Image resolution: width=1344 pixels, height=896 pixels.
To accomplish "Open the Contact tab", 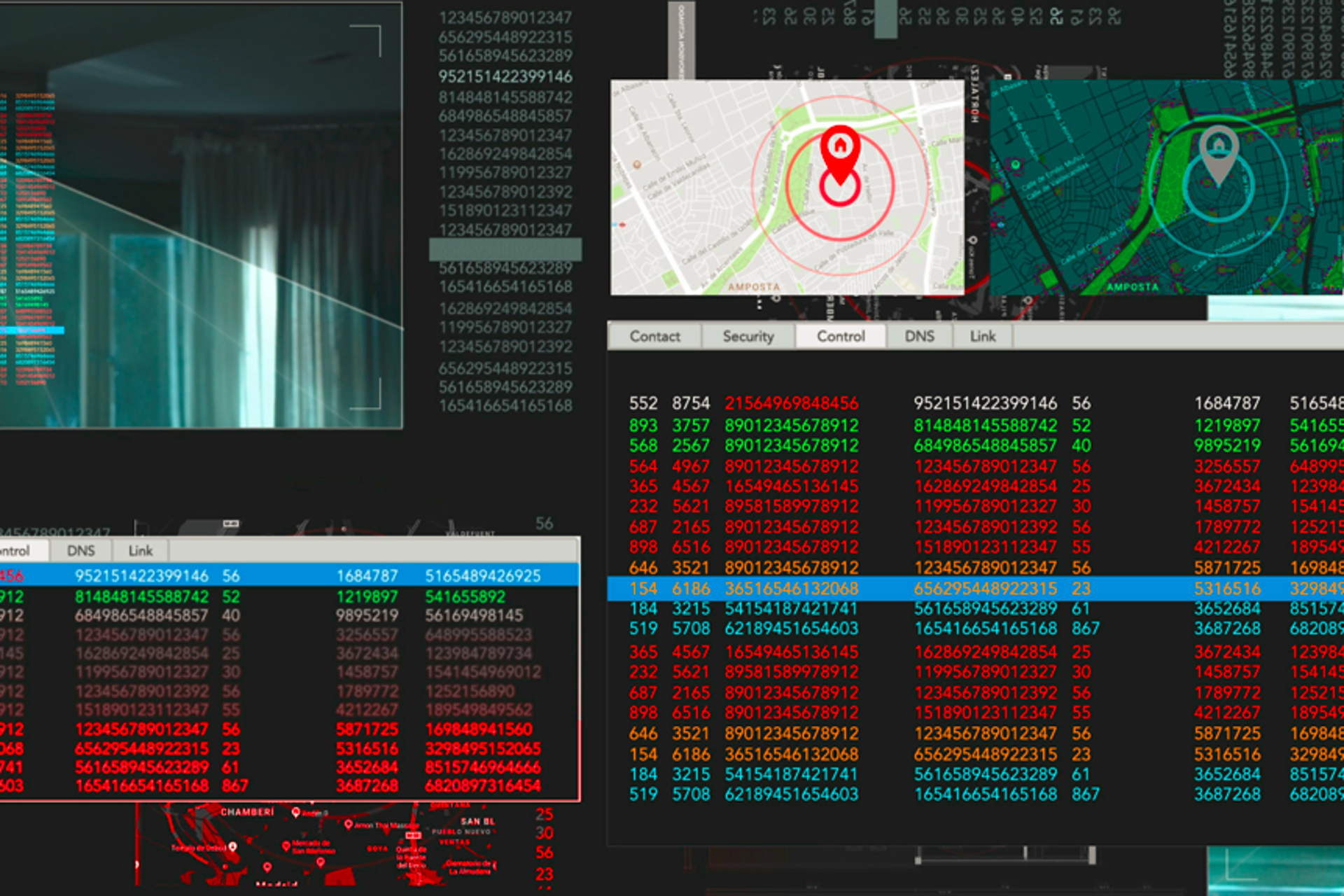I will click(654, 337).
